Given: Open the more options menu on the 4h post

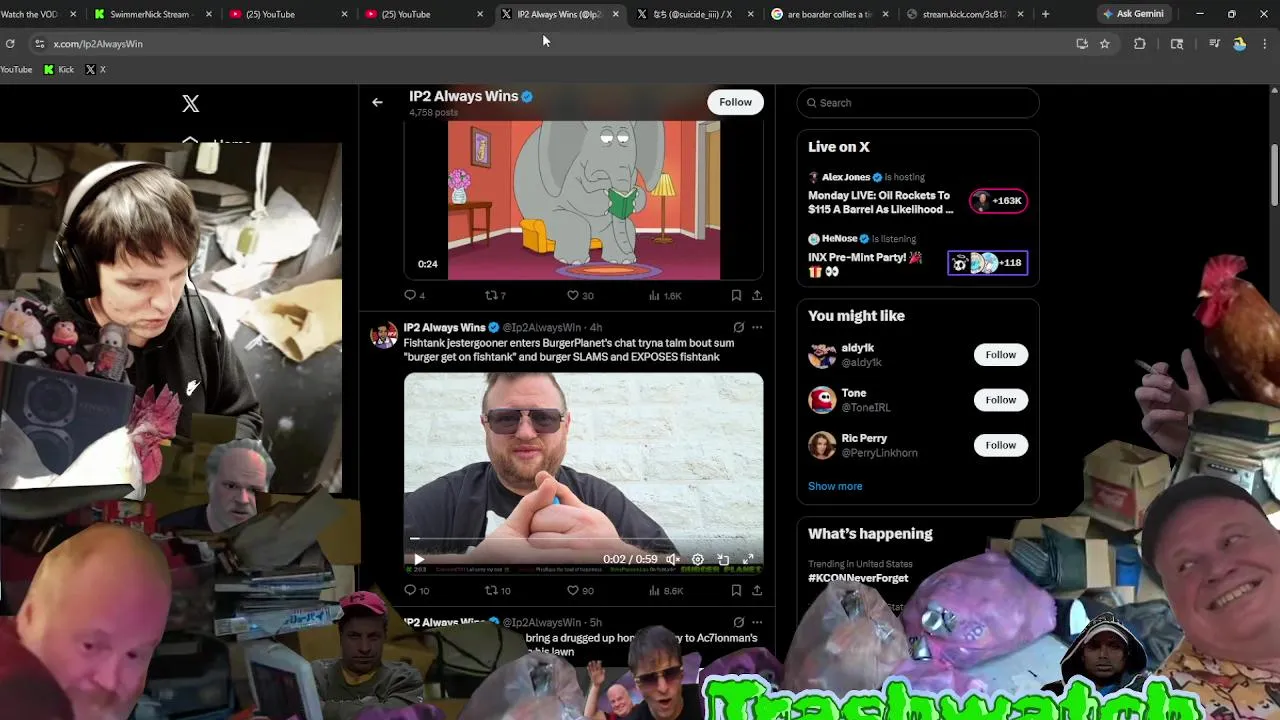Looking at the screenshot, I should (757, 327).
